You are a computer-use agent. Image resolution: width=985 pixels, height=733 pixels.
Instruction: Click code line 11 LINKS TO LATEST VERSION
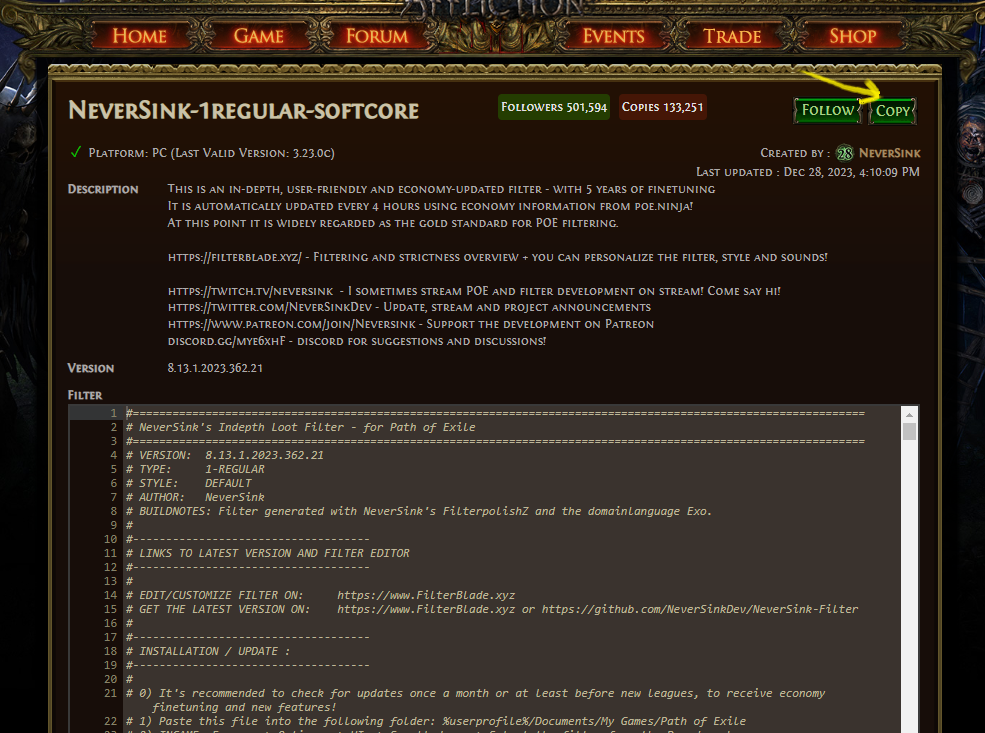pyautogui.click(x=268, y=553)
